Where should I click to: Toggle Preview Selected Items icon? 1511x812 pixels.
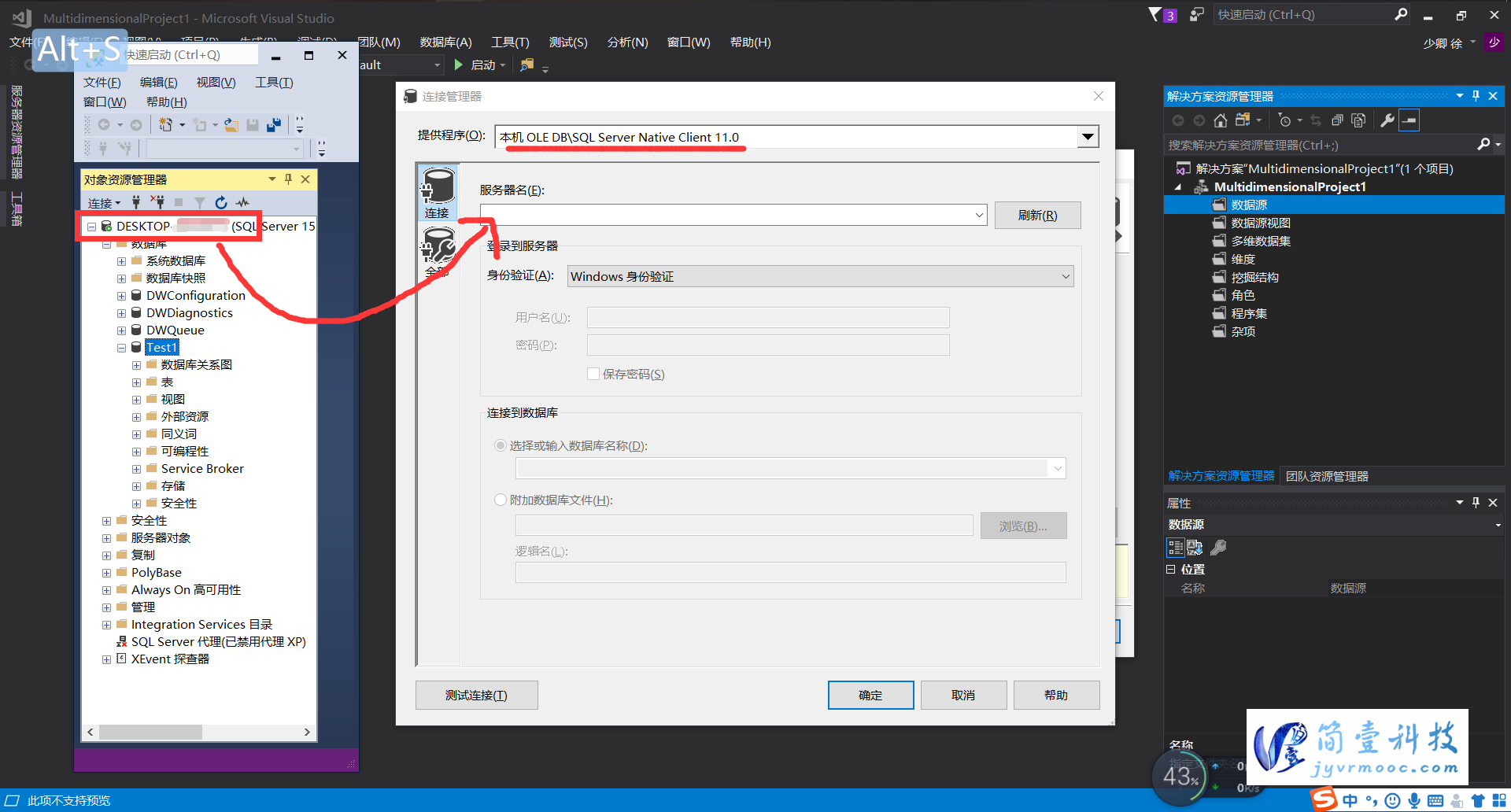tap(1409, 120)
